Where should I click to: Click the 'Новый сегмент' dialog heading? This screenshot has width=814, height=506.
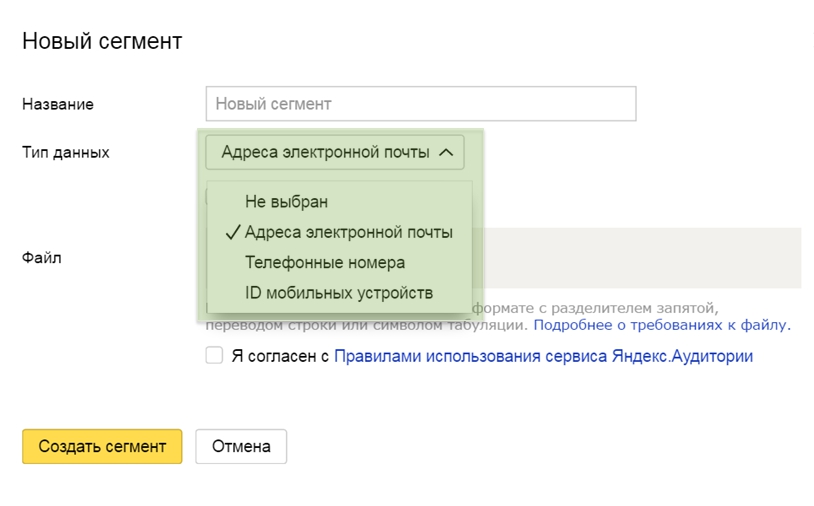[x=102, y=41]
